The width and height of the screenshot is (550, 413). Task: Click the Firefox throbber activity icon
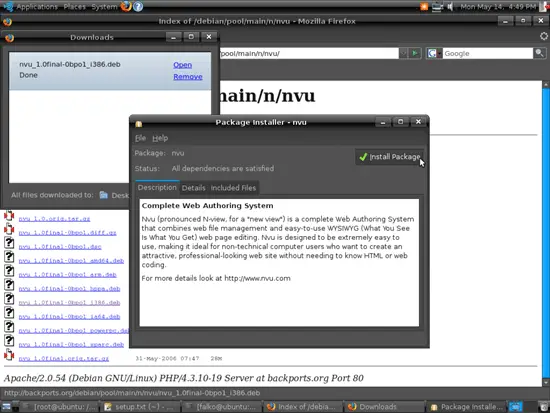[x=544, y=36]
